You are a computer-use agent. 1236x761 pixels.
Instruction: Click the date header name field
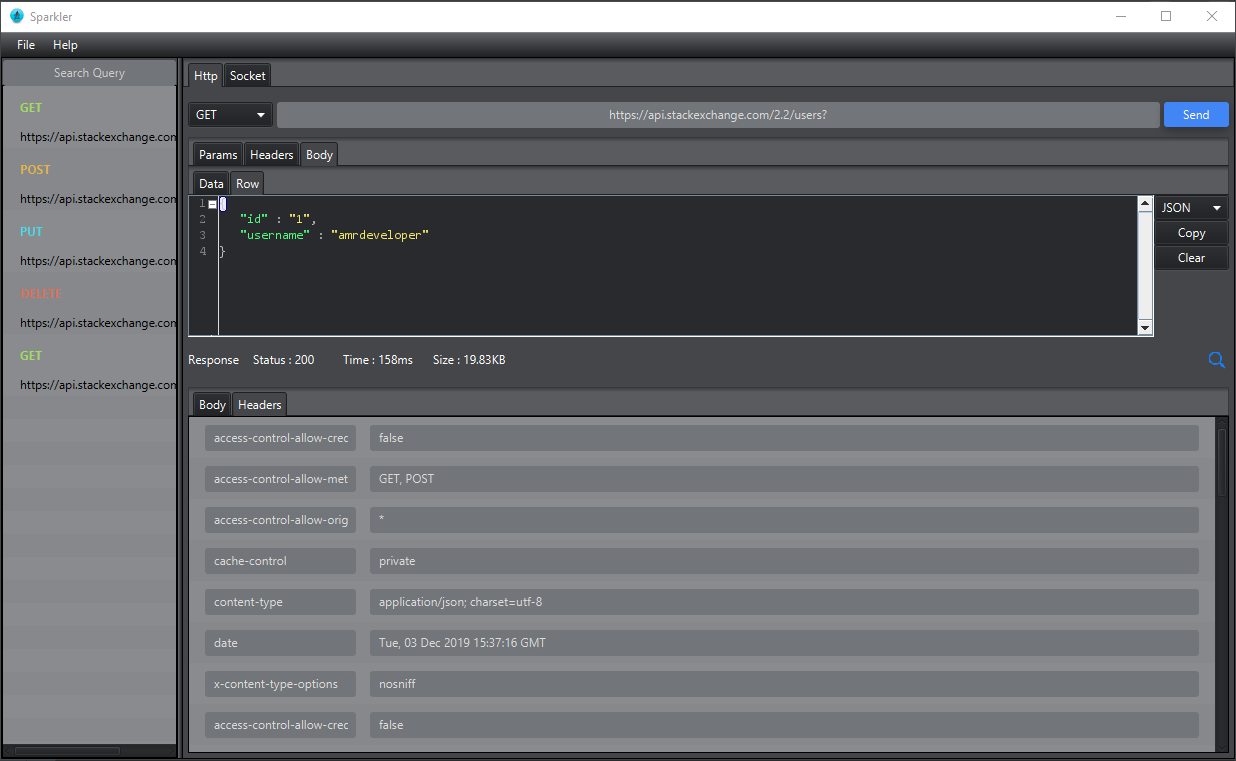[x=280, y=643]
